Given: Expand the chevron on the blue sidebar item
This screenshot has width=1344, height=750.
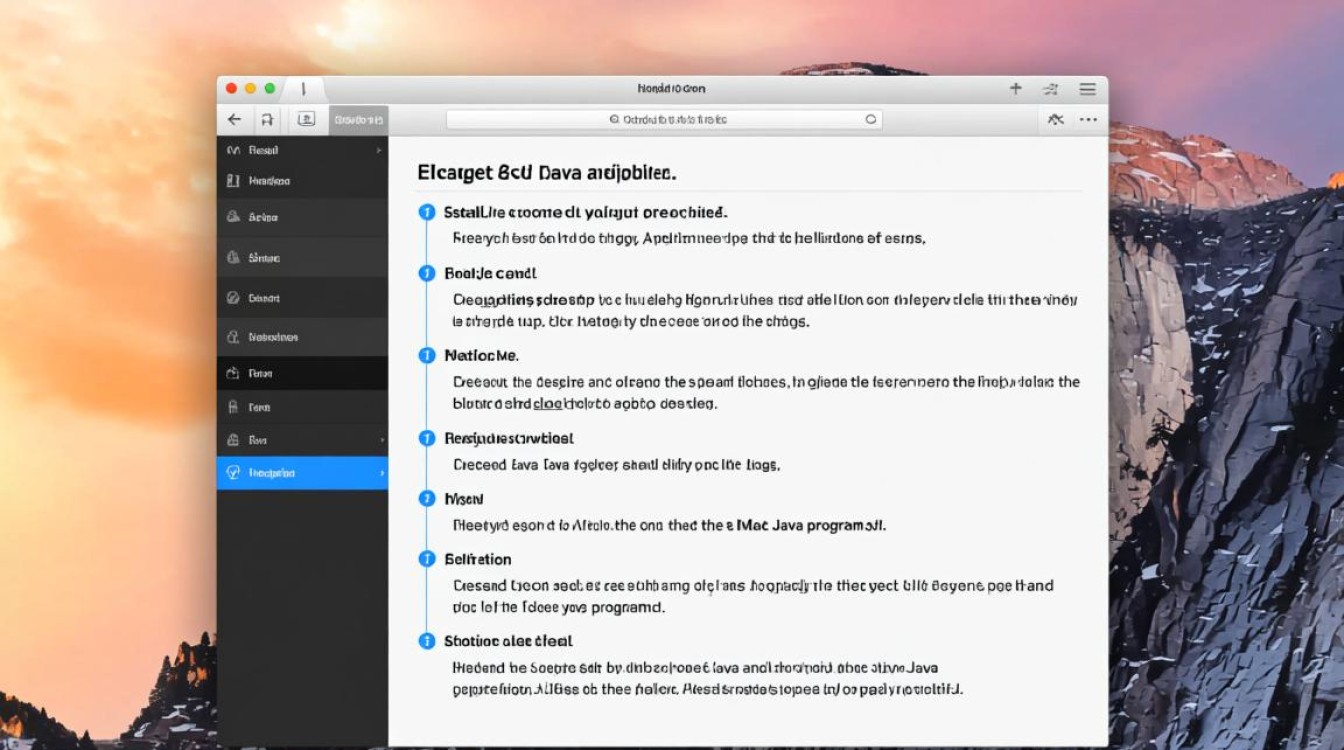Looking at the screenshot, I should pyautogui.click(x=381, y=472).
